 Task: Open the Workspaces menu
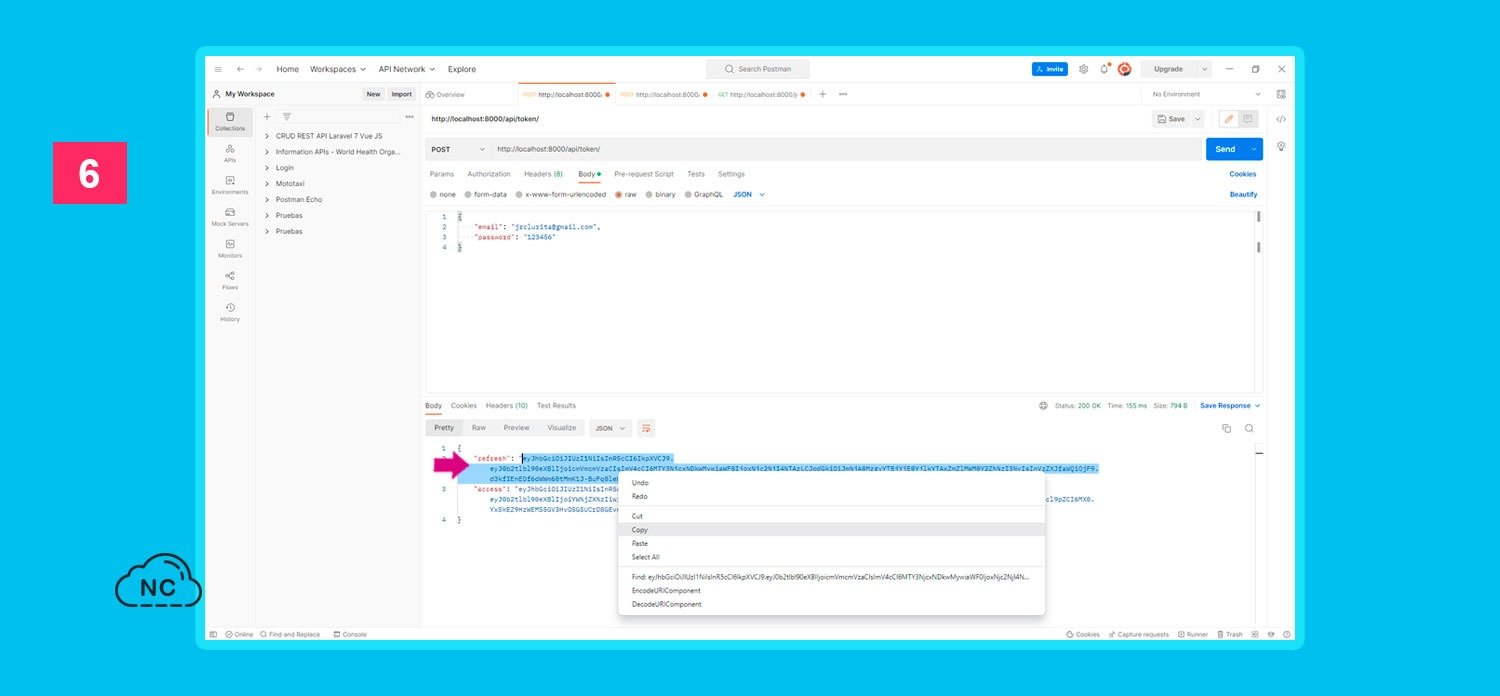(x=336, y=69)
